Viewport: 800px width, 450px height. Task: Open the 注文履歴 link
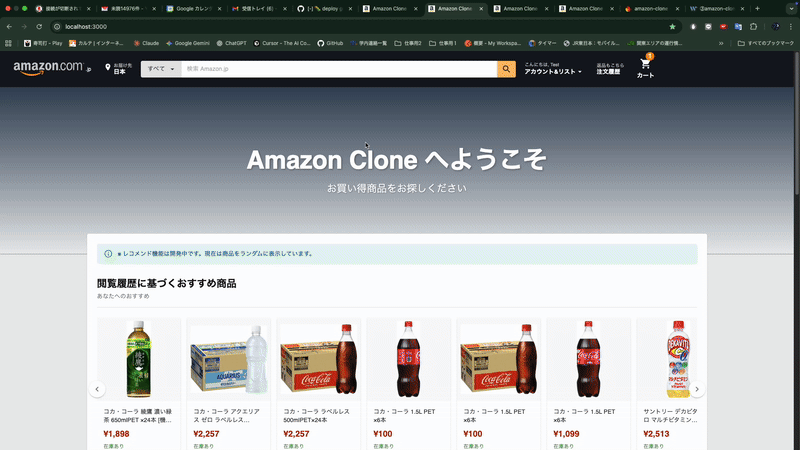pos(610,69)
